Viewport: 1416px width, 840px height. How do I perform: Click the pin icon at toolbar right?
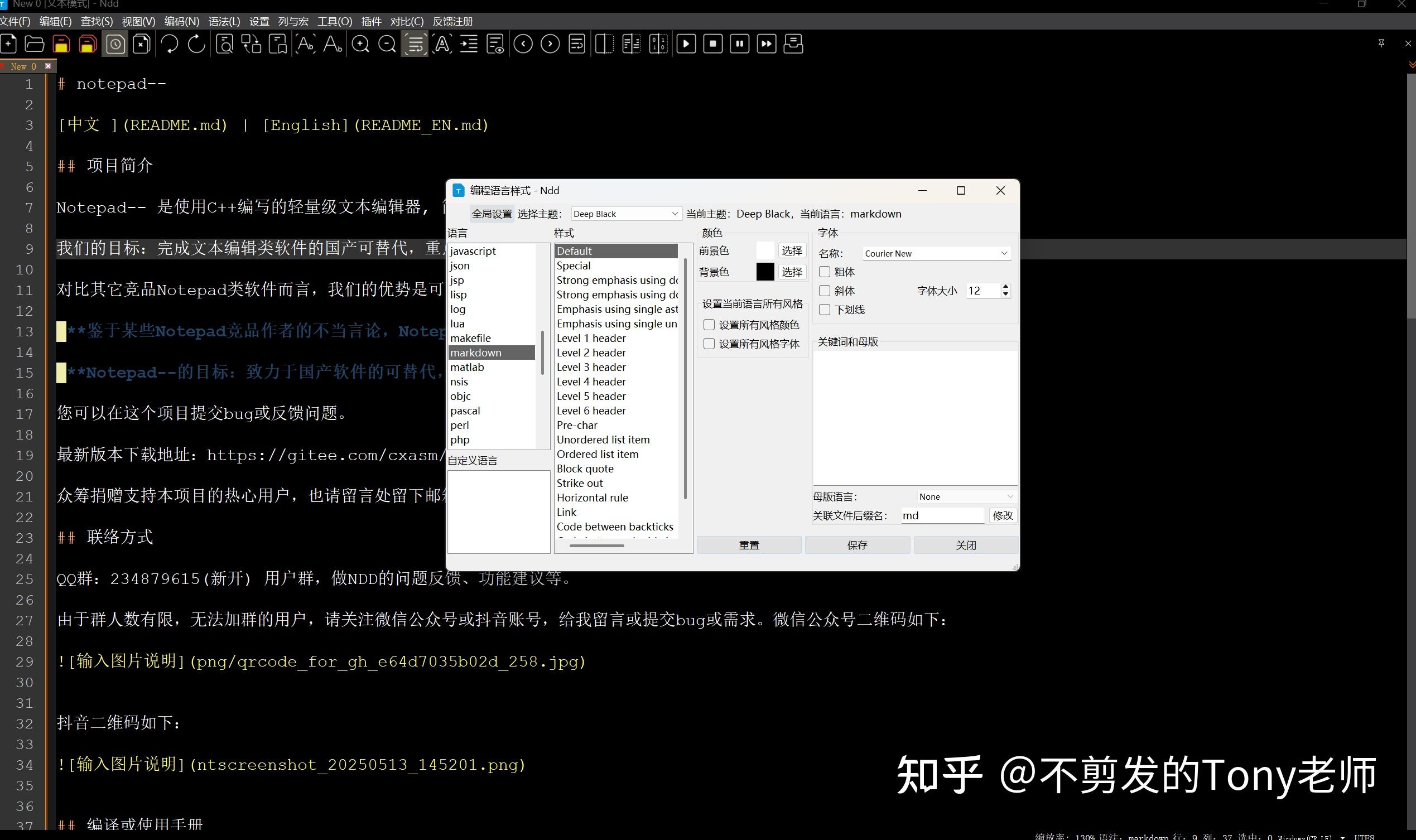tap(1381, 43)
